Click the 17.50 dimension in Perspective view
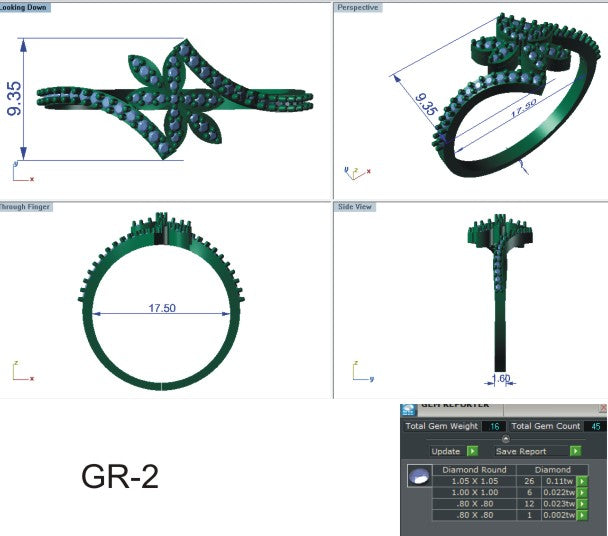The height and width of the screenshot is (536, 608). coord(523,108)
